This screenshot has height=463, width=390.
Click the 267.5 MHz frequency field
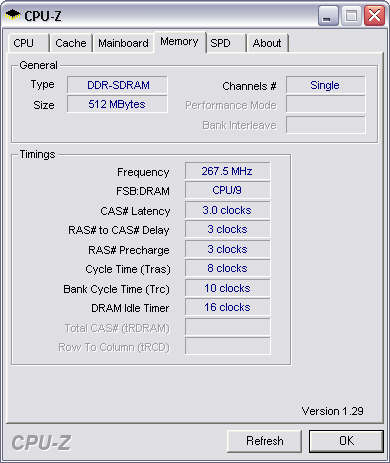click(227, 171)
